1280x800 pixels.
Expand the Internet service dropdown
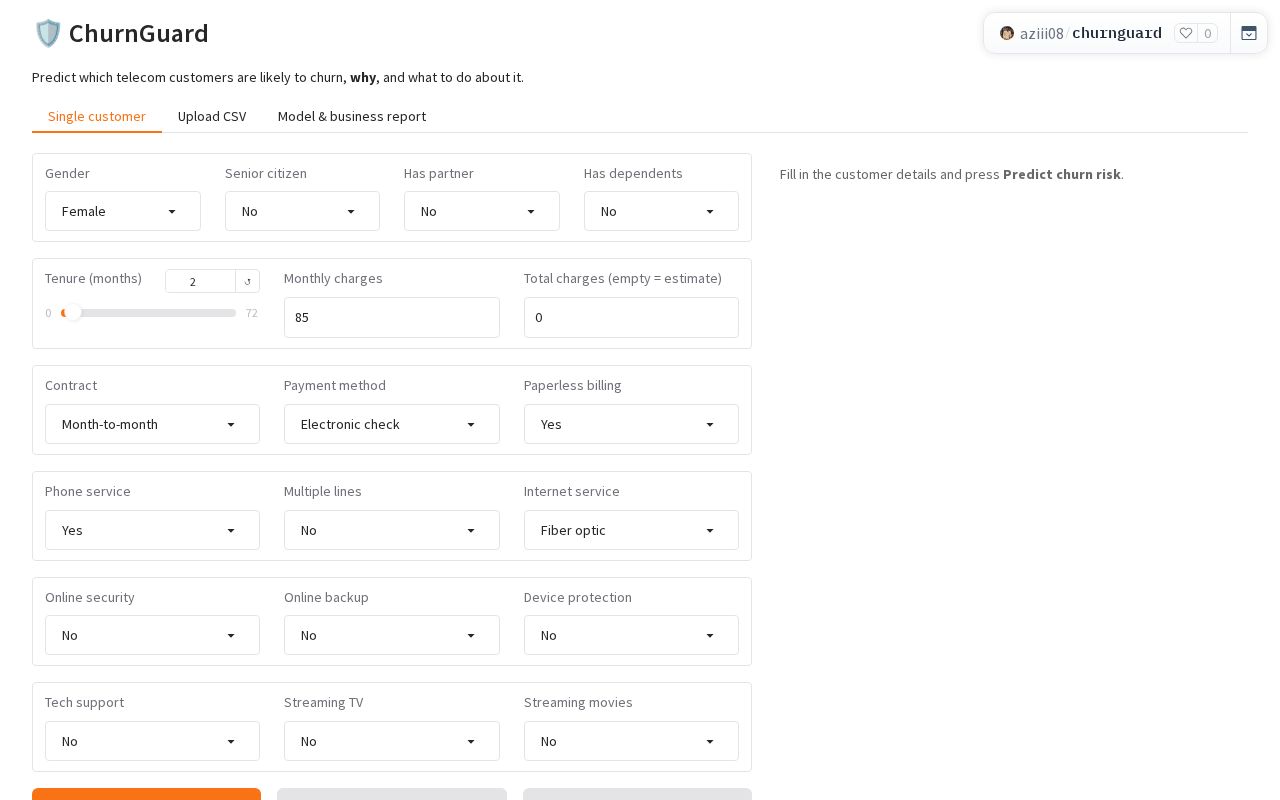[631, 530]
